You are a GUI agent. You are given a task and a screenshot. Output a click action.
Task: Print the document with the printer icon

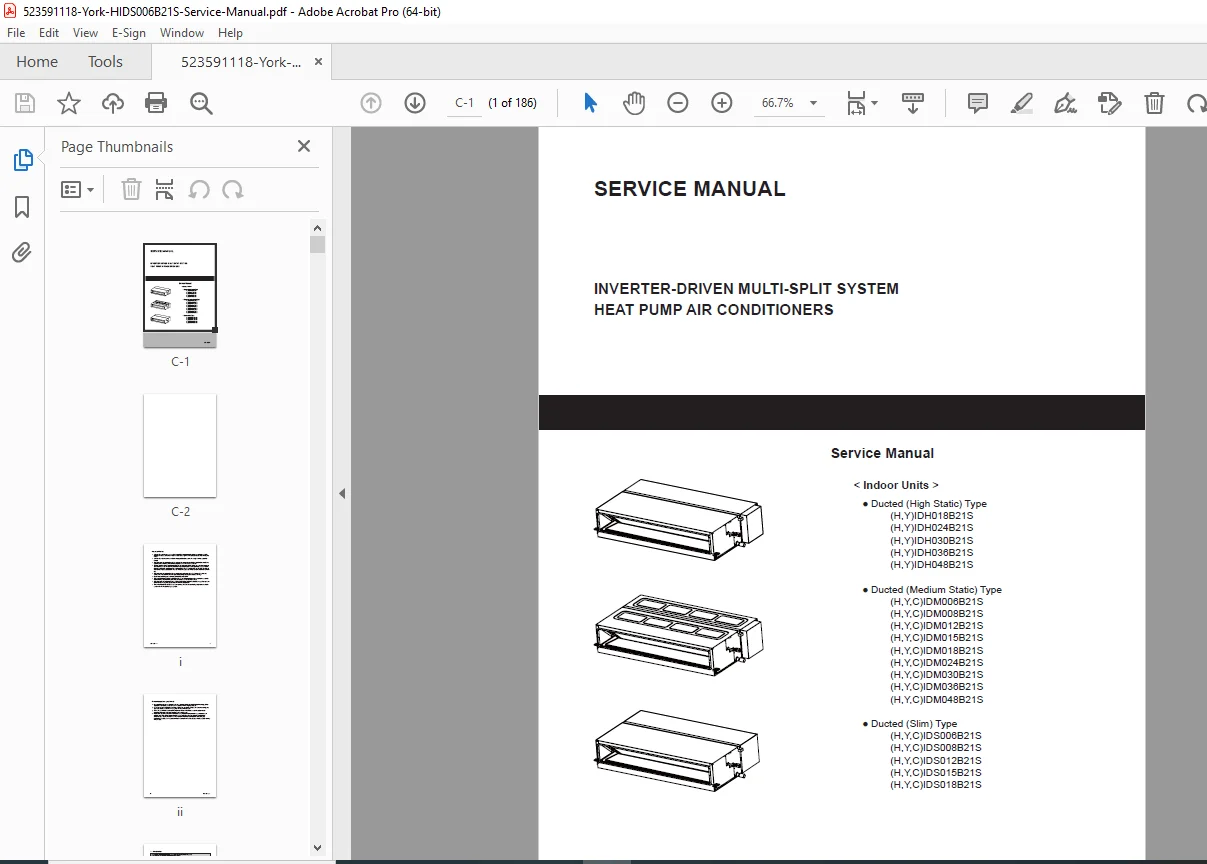156,103
